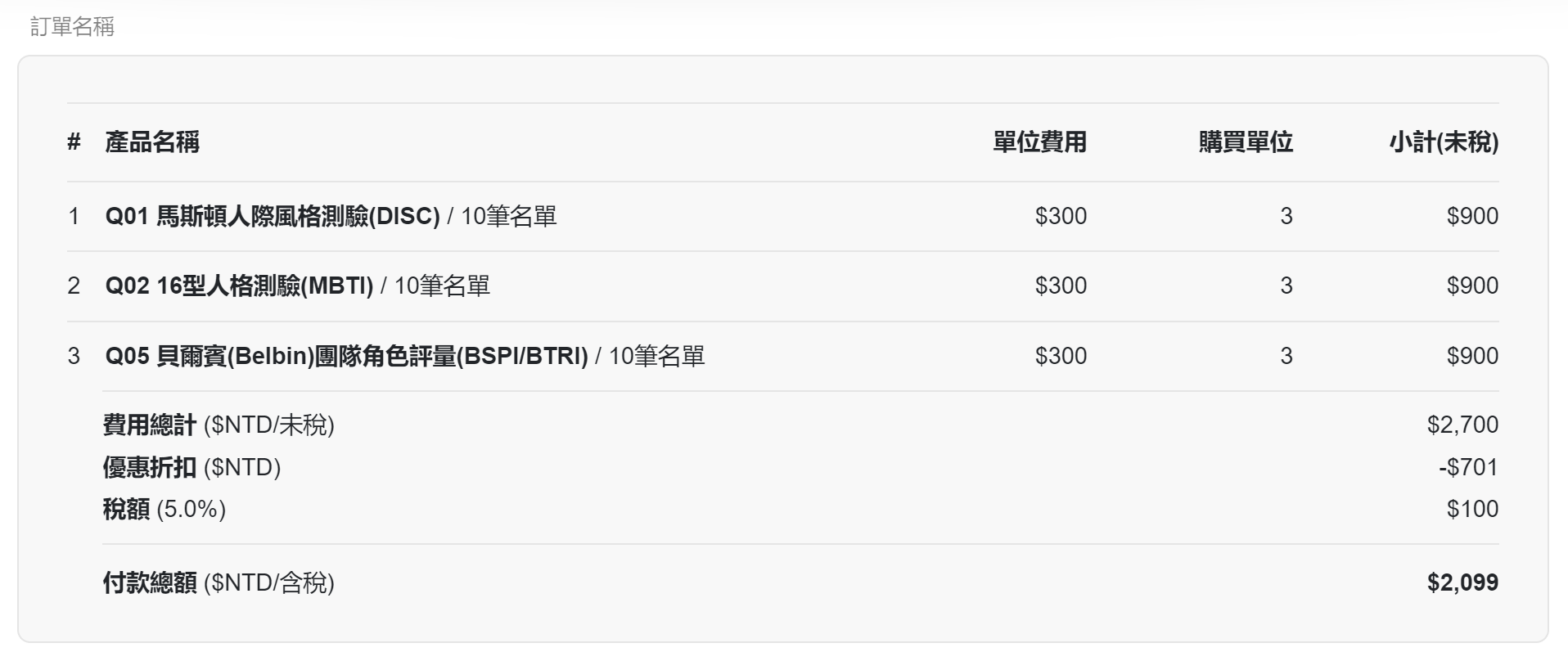Click the -$701 discount value

click(x=1468, y=467)
